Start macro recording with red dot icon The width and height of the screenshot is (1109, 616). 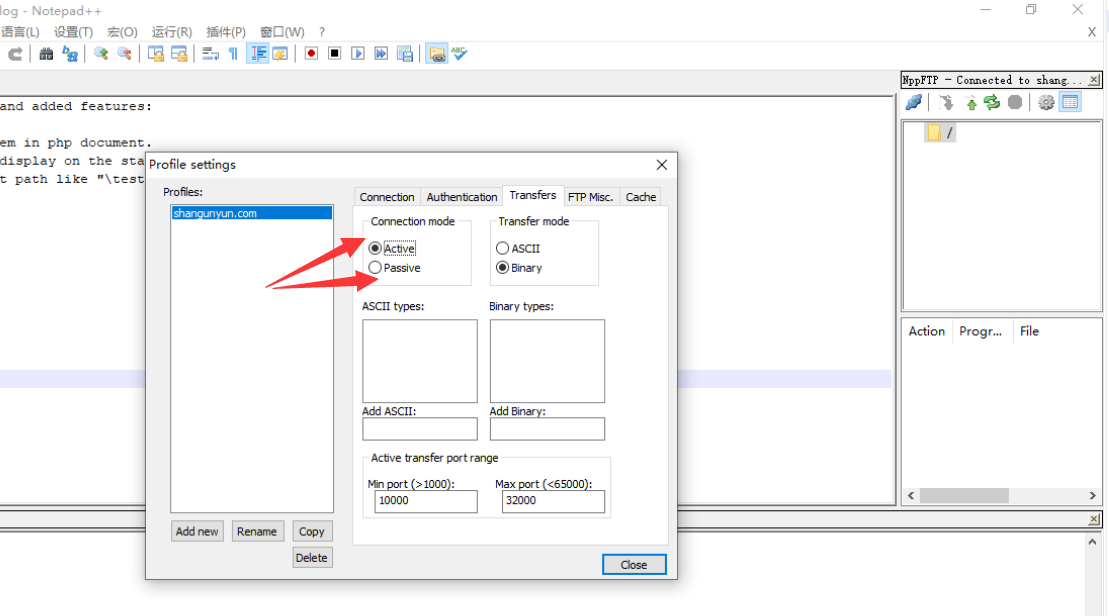(311, 54)
